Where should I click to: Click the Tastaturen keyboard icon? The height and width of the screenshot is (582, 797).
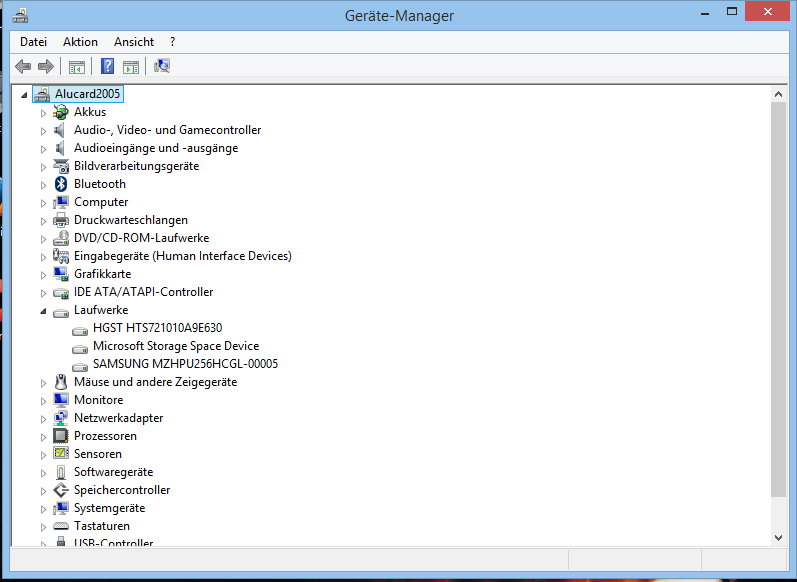[x=61, y=526]
